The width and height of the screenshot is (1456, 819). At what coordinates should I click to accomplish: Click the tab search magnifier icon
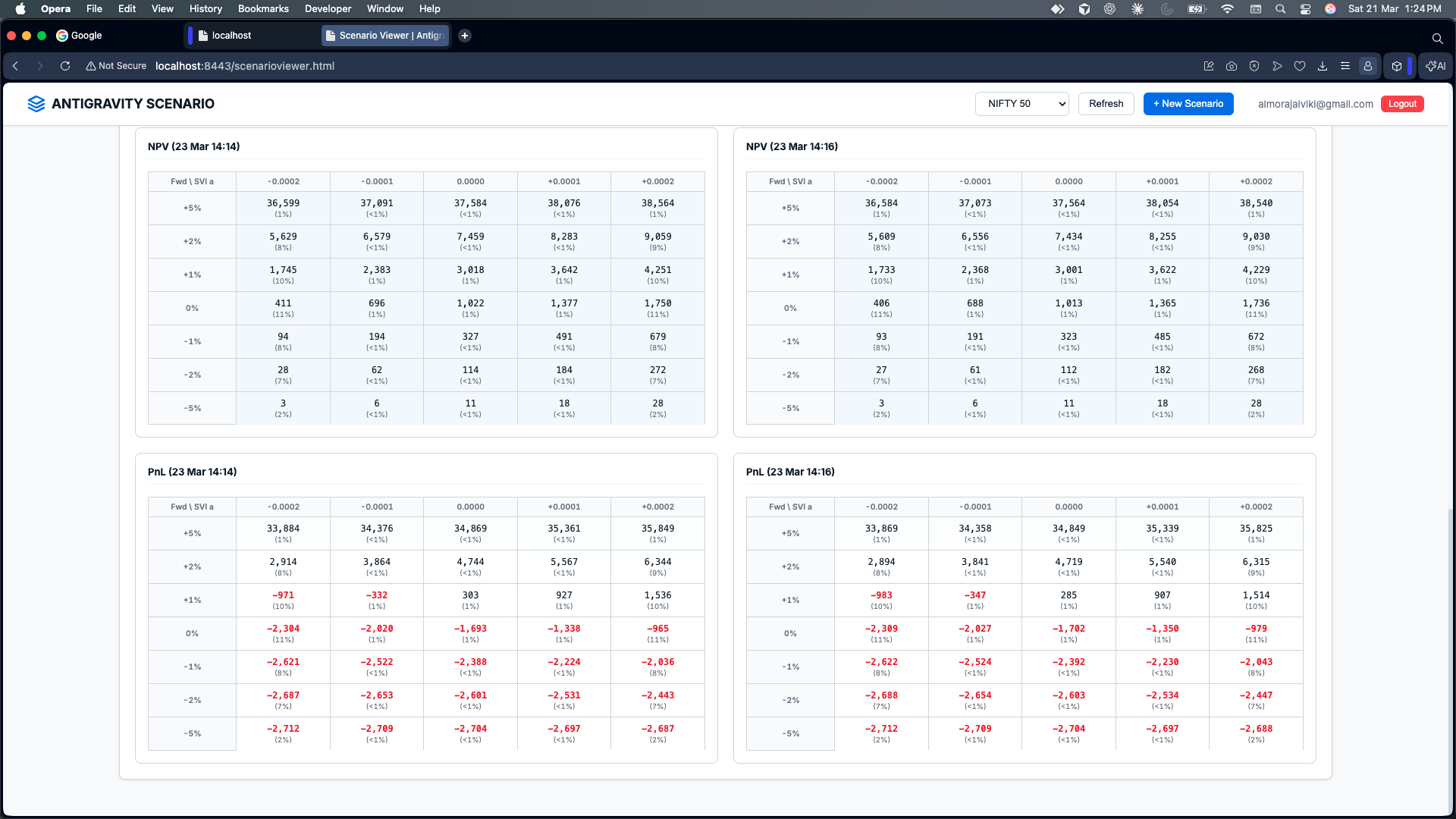1437,38
